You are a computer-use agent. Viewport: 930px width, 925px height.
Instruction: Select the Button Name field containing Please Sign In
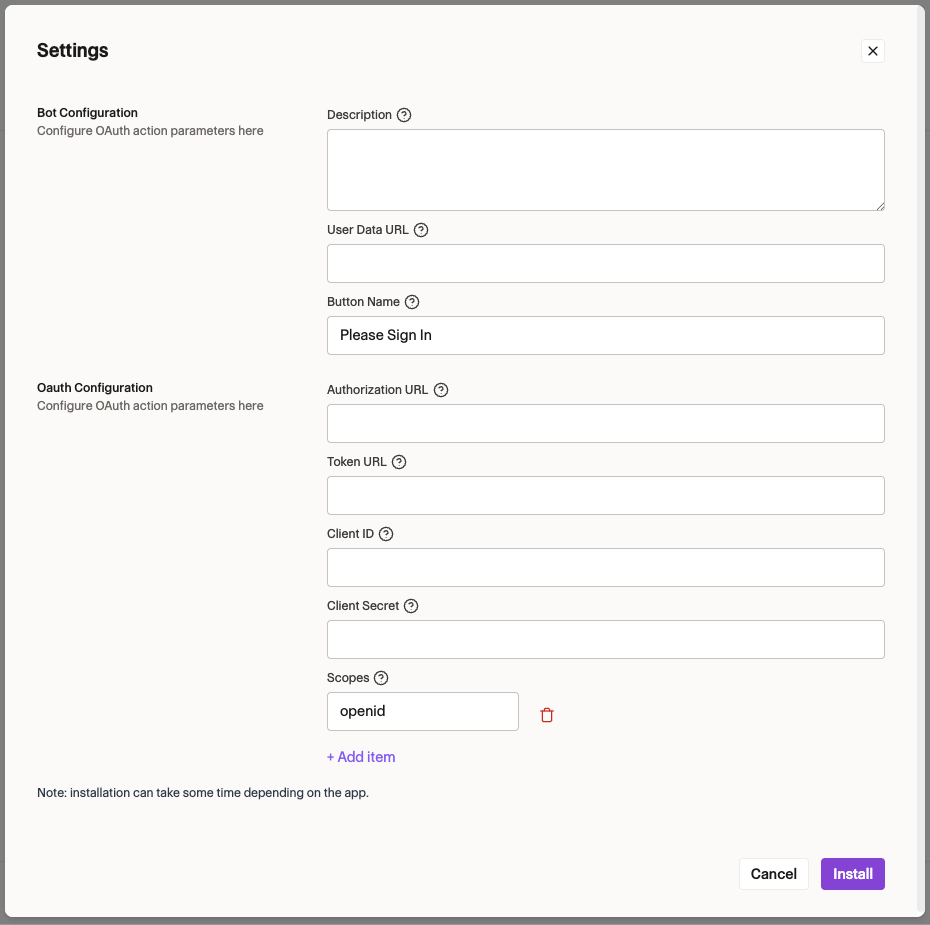click(x=605, y=335)
